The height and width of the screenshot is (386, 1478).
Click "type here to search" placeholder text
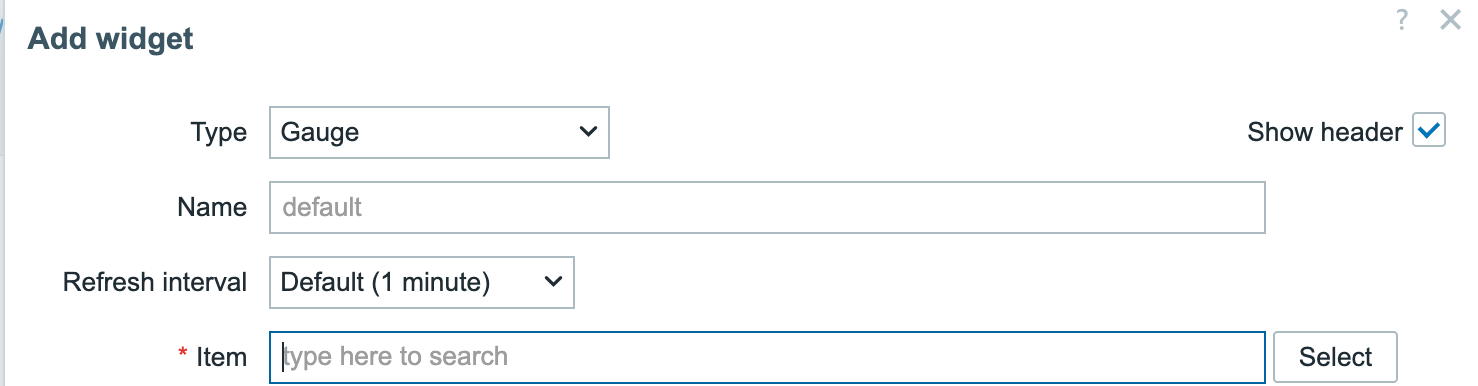396,357
